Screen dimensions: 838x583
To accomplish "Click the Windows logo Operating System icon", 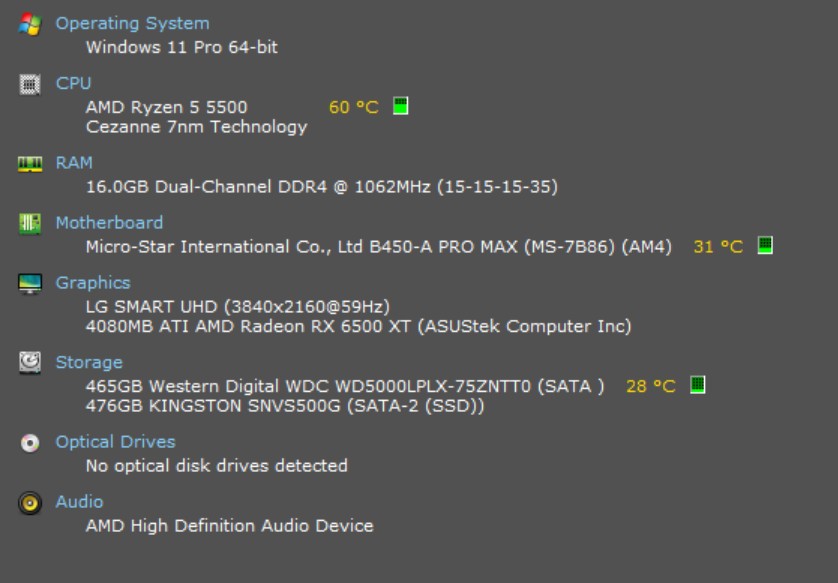I will coord(30,24).
